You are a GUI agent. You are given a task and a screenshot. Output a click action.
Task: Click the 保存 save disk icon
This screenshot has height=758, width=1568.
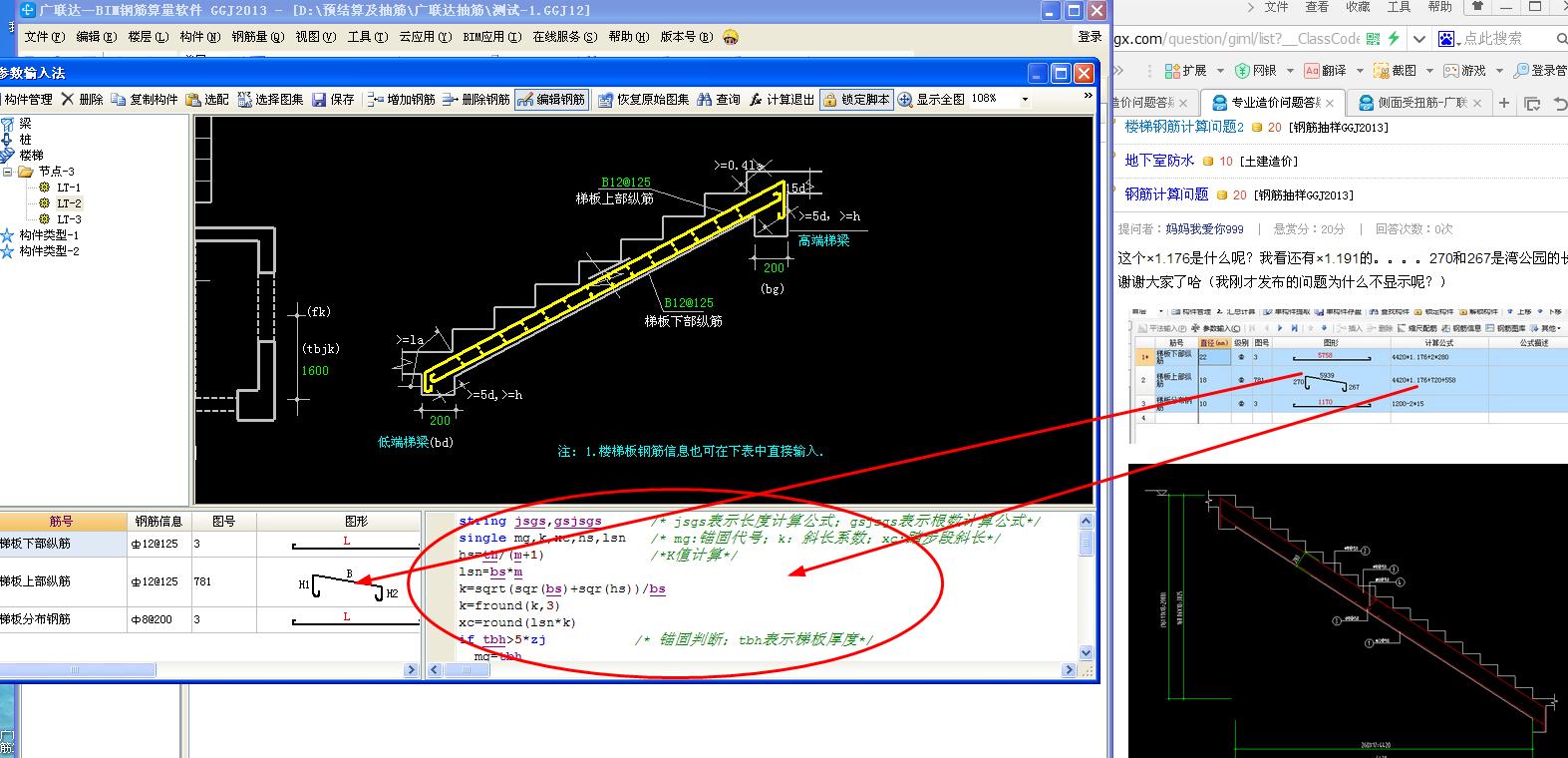(319, 99)
